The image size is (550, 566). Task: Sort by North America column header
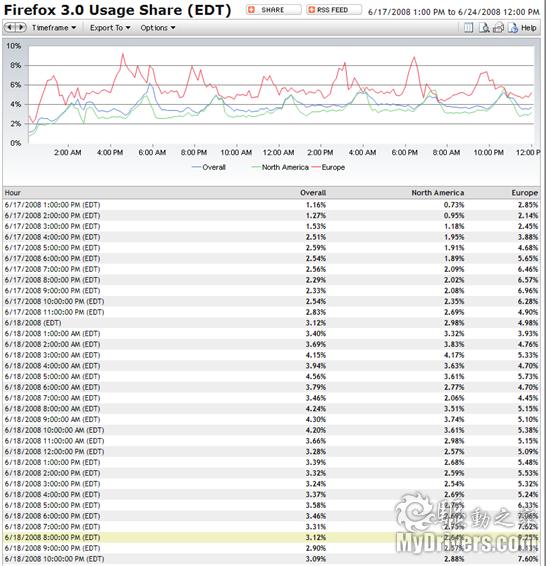(438, 193)
